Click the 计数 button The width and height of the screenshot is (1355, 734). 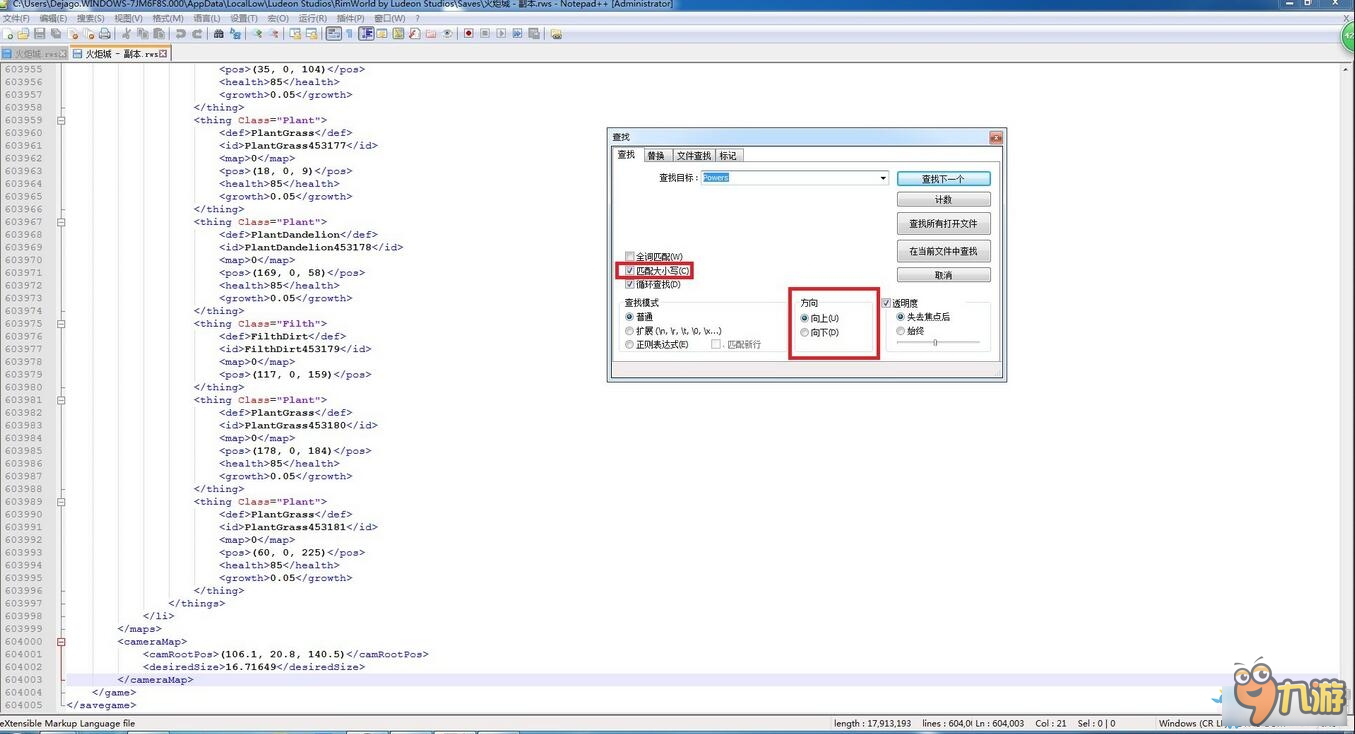tap(943, 200)
